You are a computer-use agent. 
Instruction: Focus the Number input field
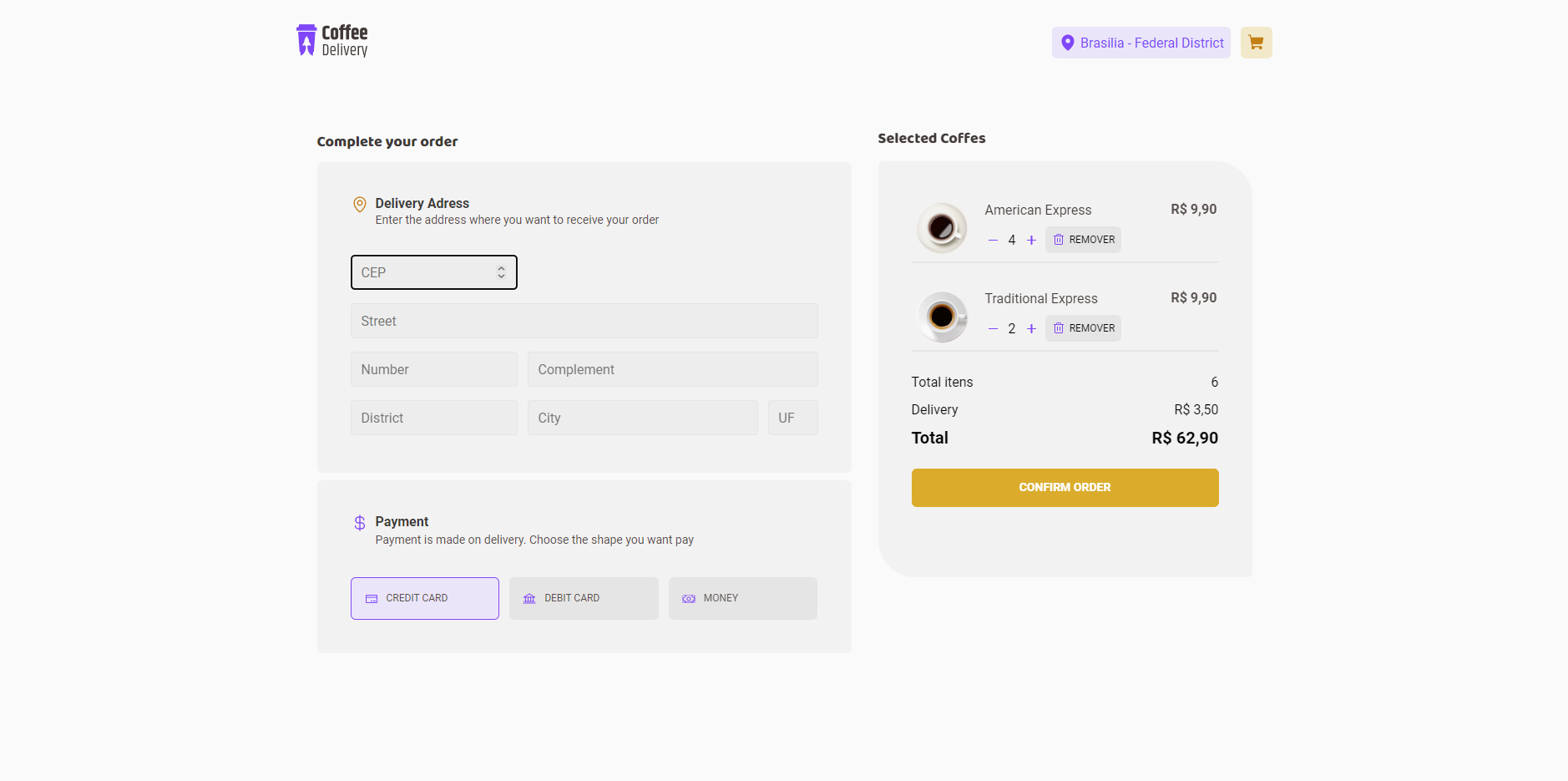[x=434, y=369]
